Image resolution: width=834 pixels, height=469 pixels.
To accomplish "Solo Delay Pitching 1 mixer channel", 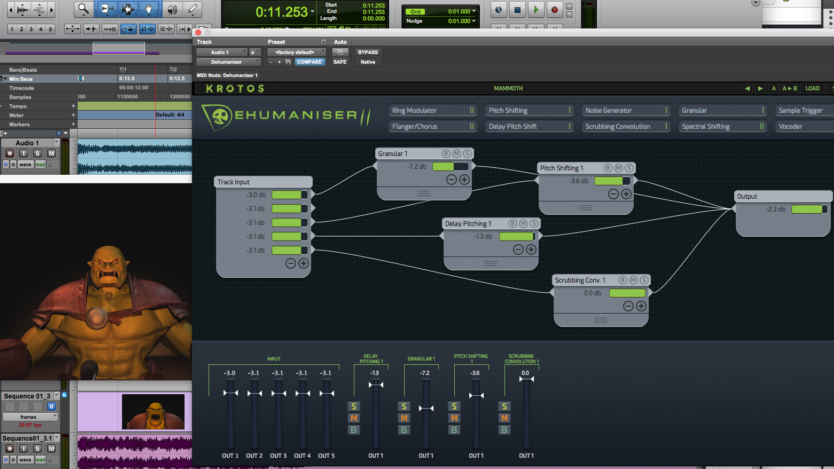I will tap(354, 406).
